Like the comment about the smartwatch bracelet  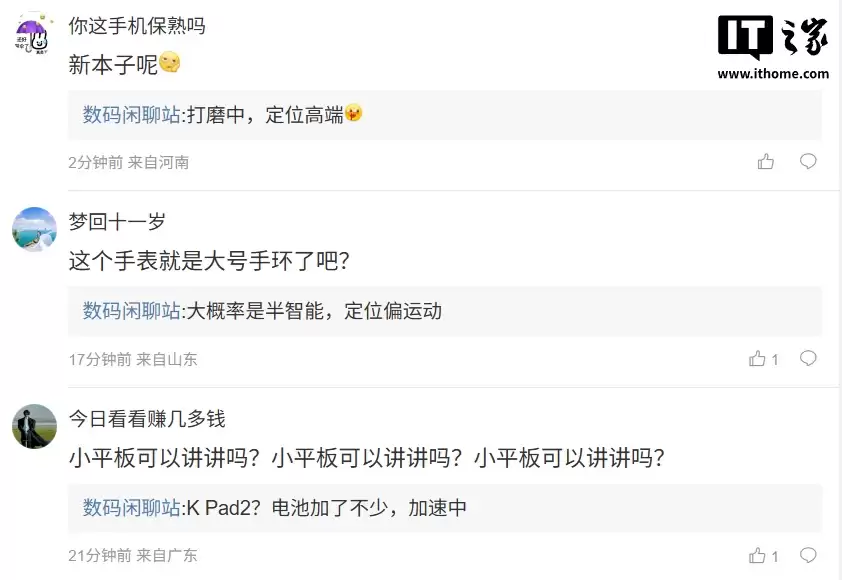click(757, 359)
